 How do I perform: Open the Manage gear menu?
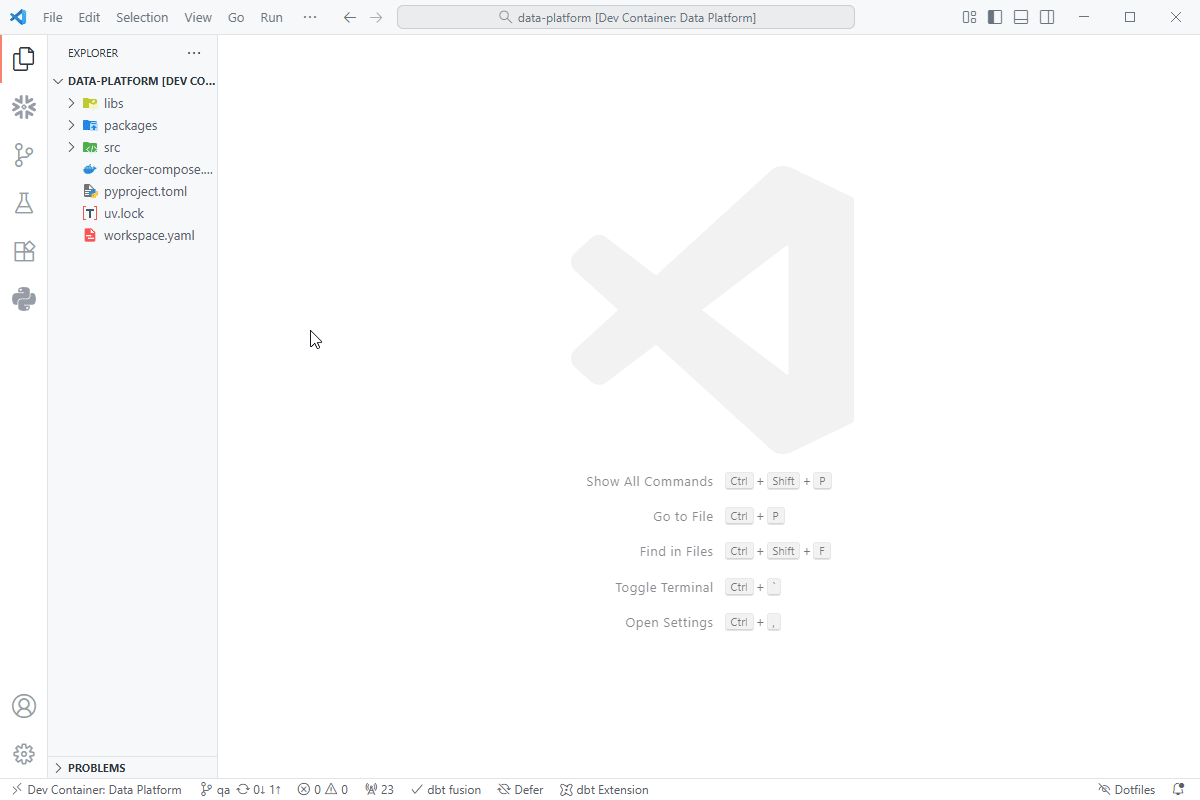[x=24, y=754]
